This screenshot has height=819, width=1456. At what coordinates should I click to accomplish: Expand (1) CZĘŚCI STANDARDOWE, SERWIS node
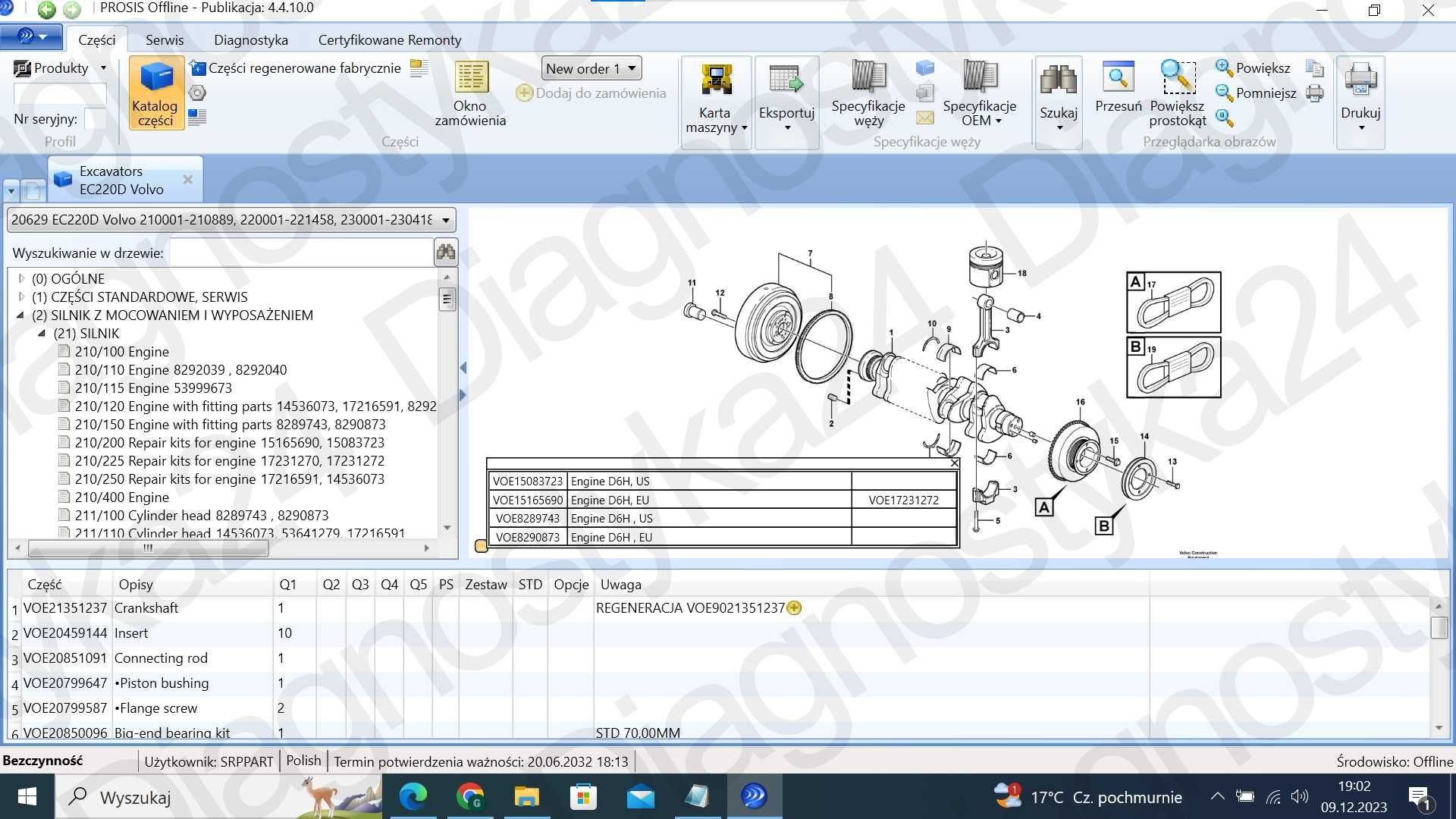(21, 297)
